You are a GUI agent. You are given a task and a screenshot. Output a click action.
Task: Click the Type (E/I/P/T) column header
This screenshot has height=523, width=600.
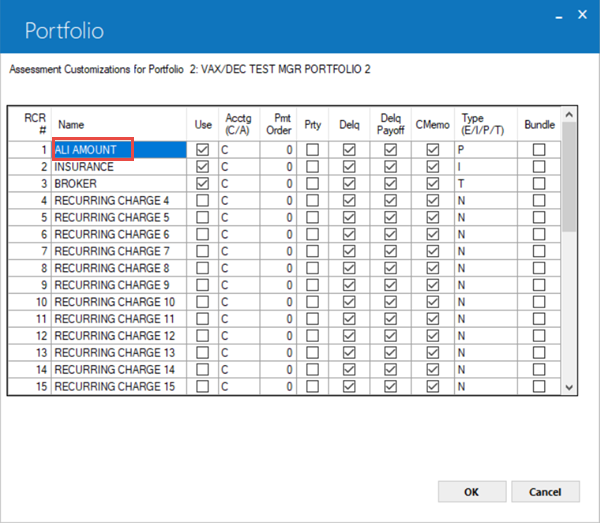[x=486, y=124]
